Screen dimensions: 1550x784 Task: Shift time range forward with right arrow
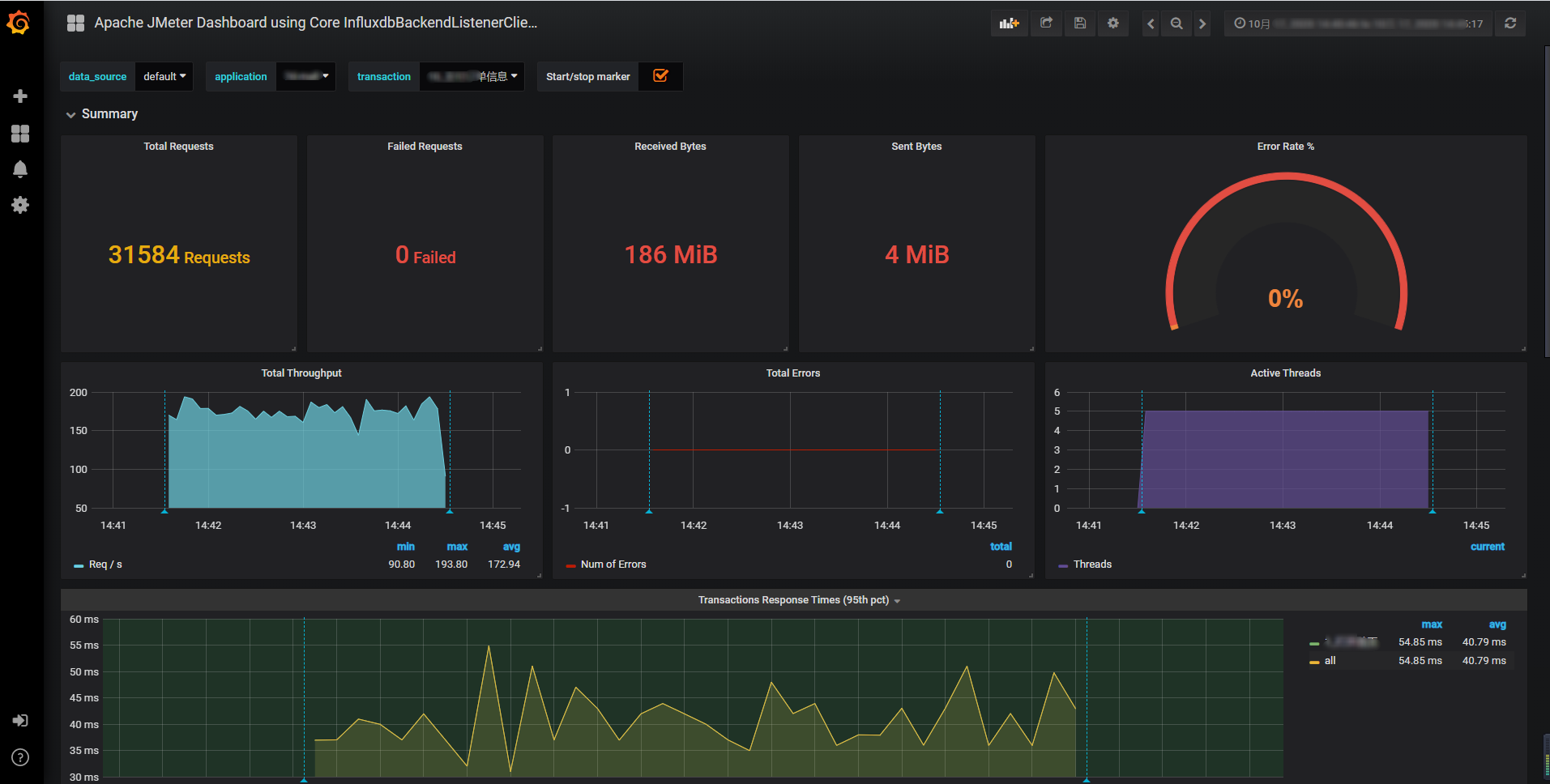[1202, 23]
